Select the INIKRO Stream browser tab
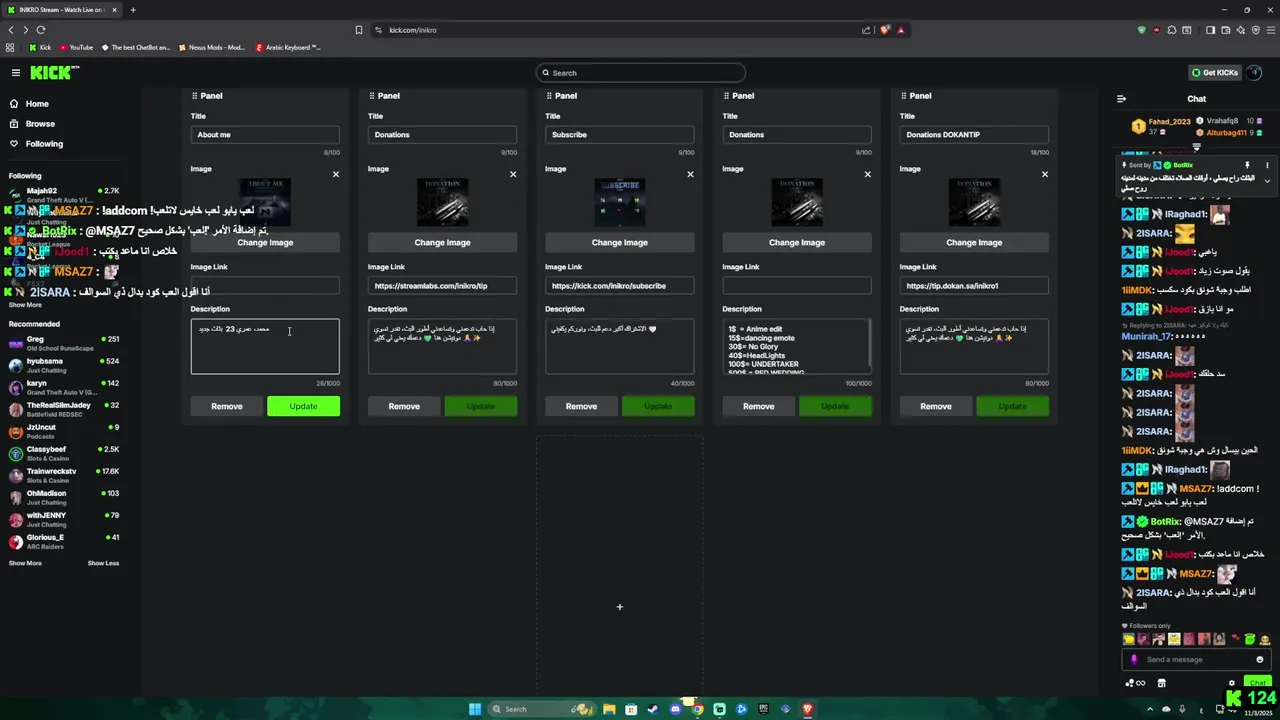1280x720 pixels. [x=60, y=10]
